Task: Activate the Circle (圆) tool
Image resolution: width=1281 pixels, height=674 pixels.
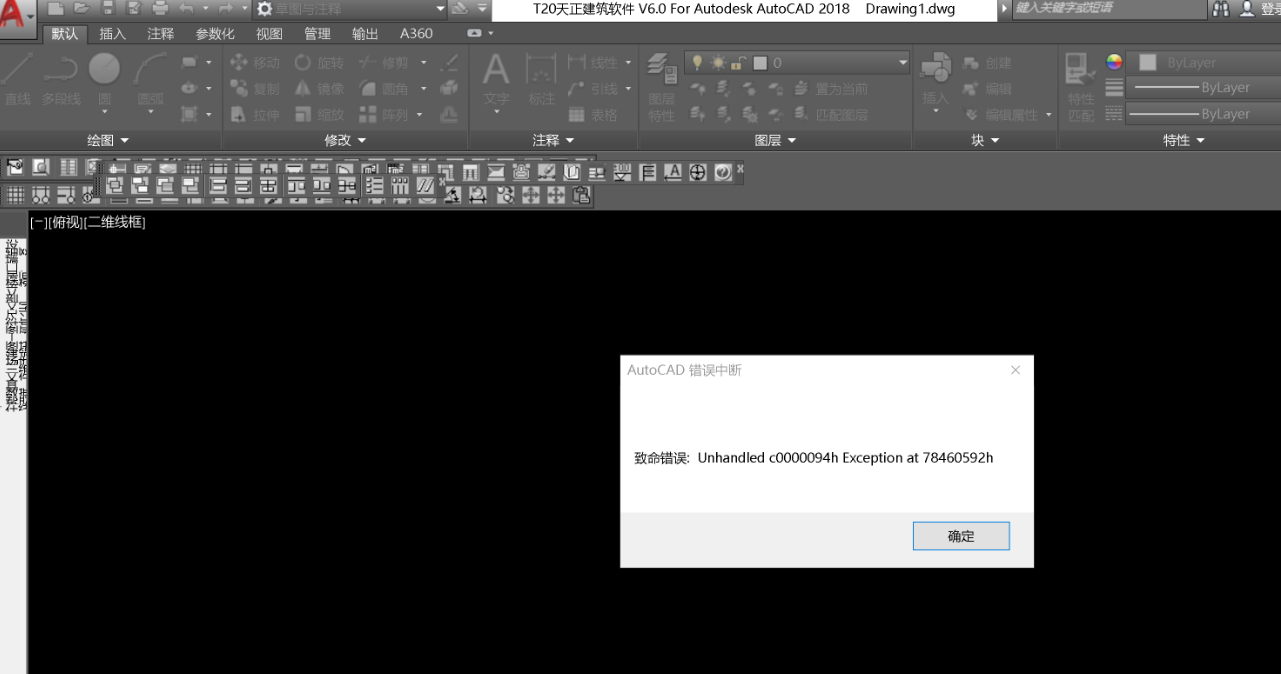Action: pyautogui.click(x=103, y=68)
